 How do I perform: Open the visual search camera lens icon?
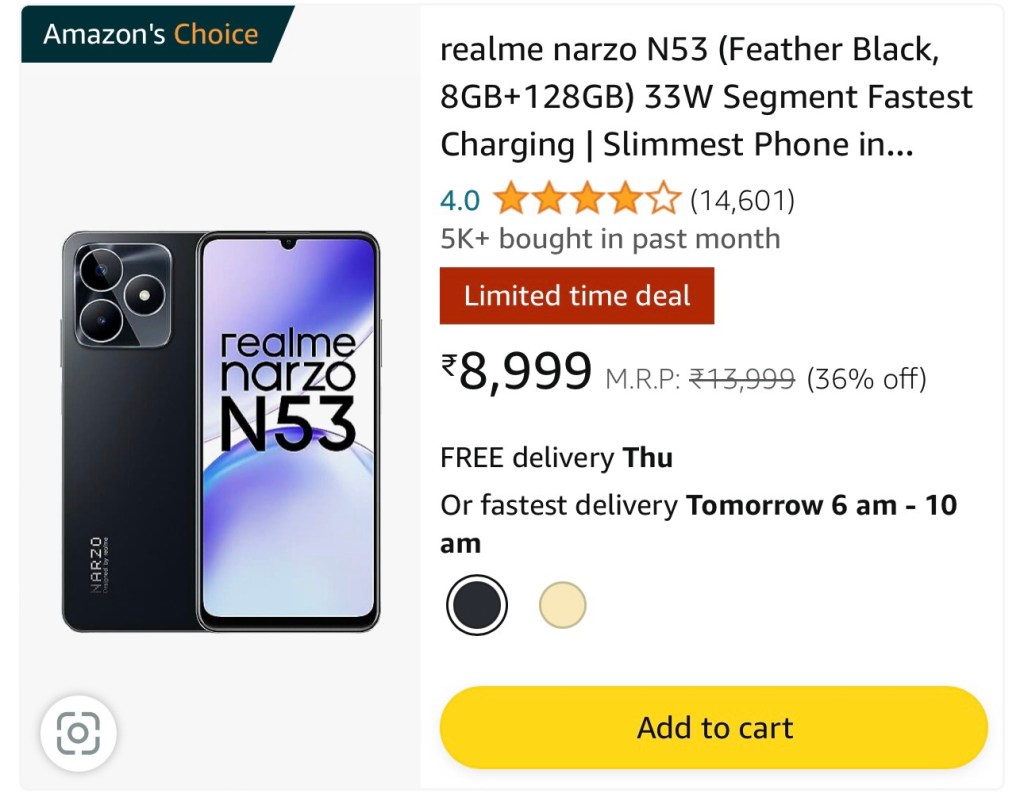[78, 735]
